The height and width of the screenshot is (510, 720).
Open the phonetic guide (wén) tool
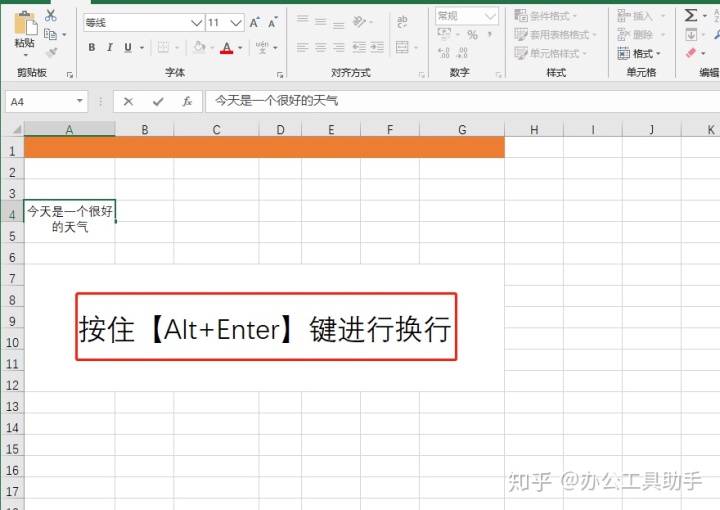coord(262,47)
